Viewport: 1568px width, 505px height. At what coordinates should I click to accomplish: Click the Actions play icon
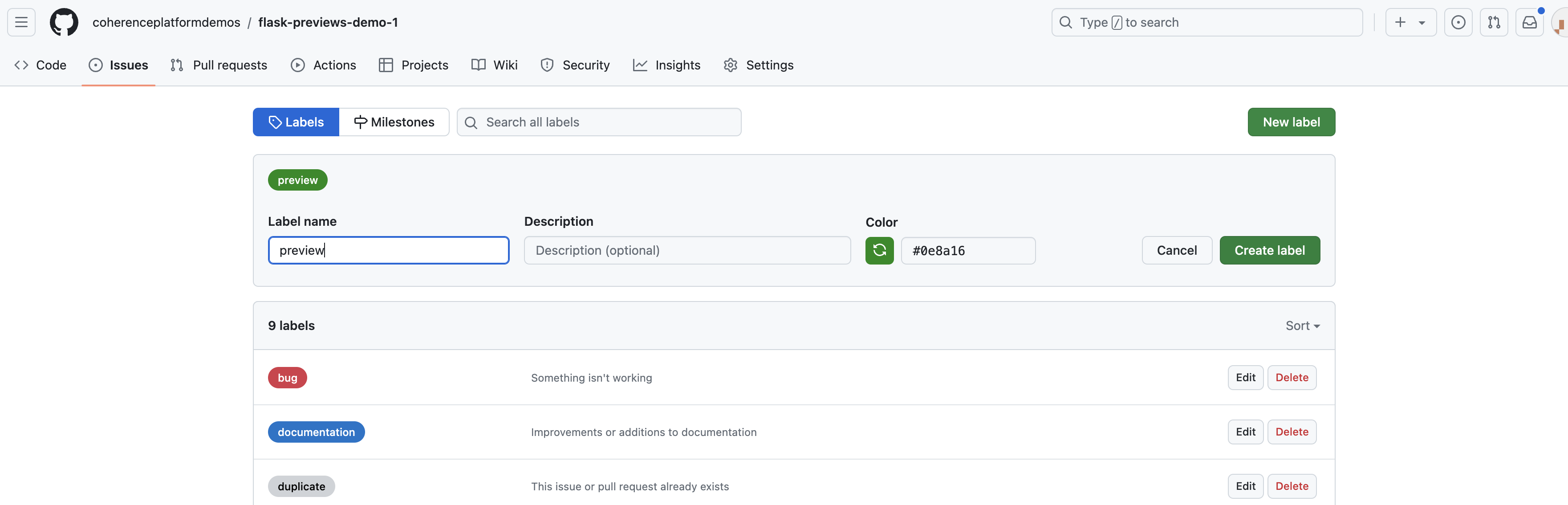pyautogui.click(x=299, y=65)
